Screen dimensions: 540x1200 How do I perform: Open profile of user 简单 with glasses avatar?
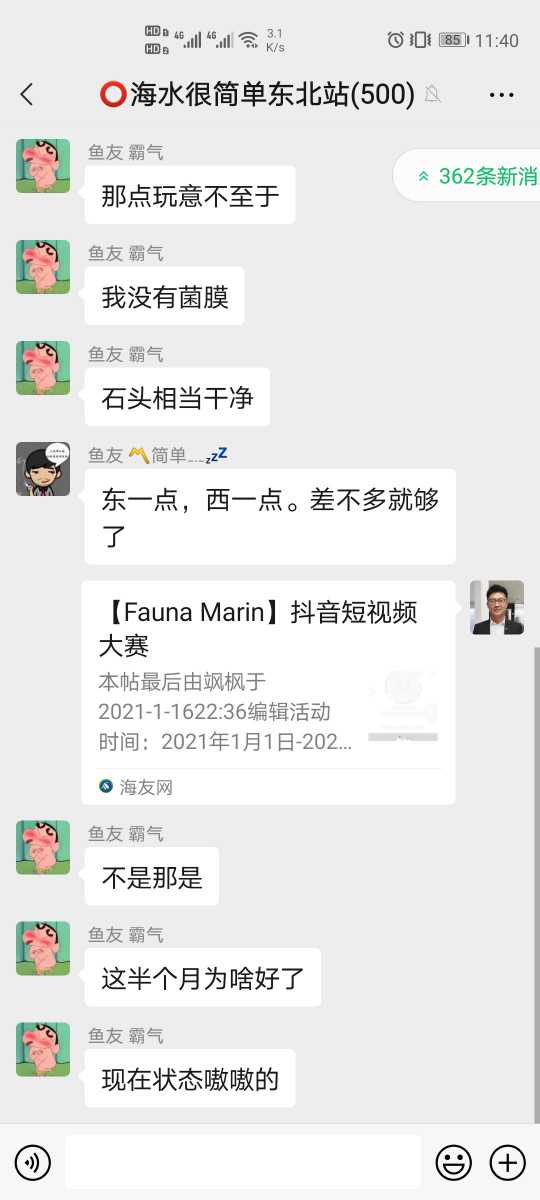pyautogui.click(x=43, y=468)
